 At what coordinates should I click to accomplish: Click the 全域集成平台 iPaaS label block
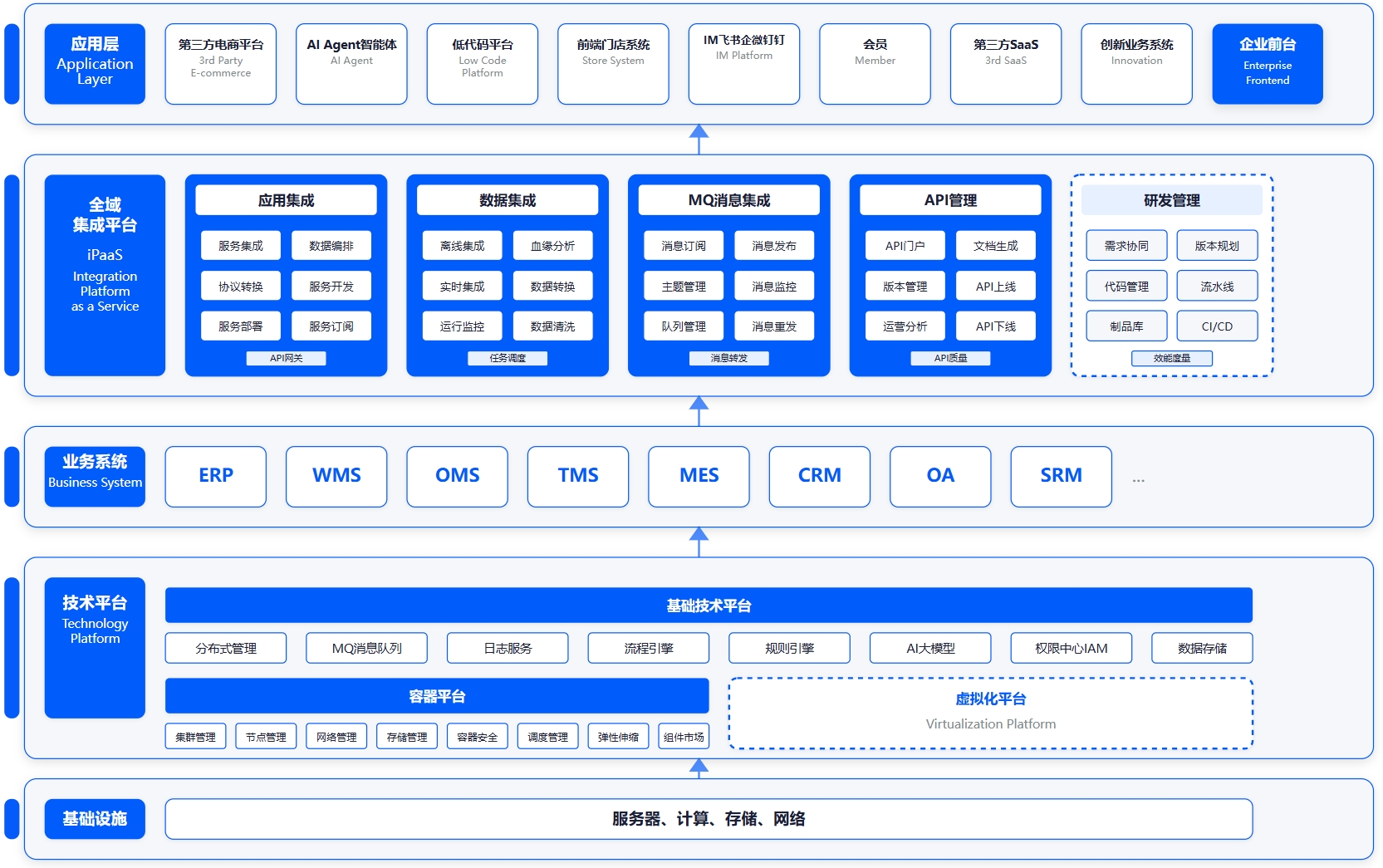(105, 275)
